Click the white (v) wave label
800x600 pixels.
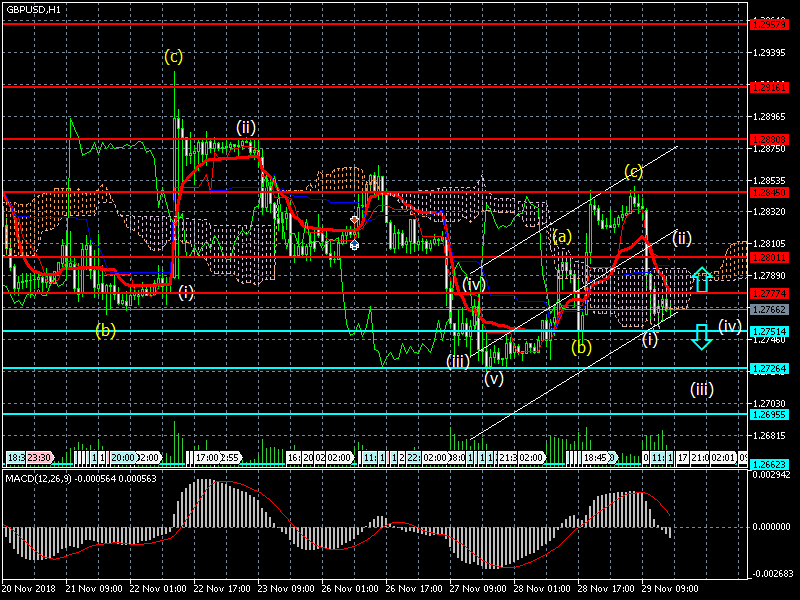point(494,379)
